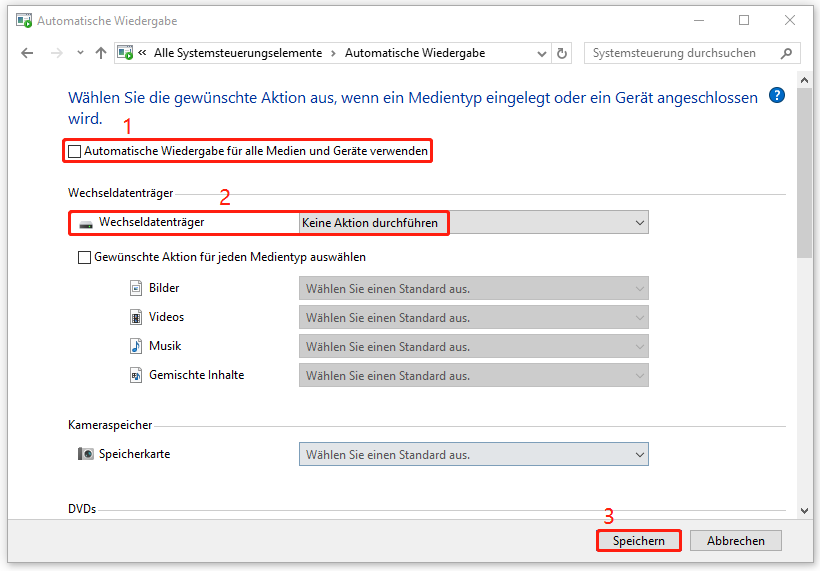
Task: Open recent locations dropdown chevron
Action: click(x=80, y=53)
